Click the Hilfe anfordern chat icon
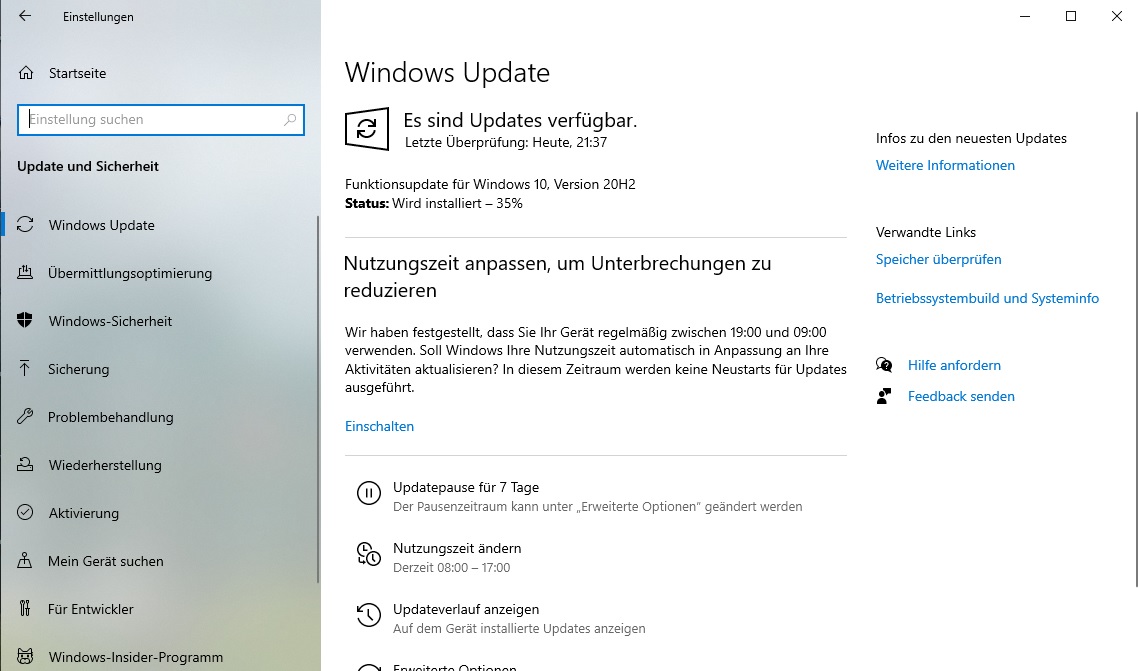 pos(884,365)
